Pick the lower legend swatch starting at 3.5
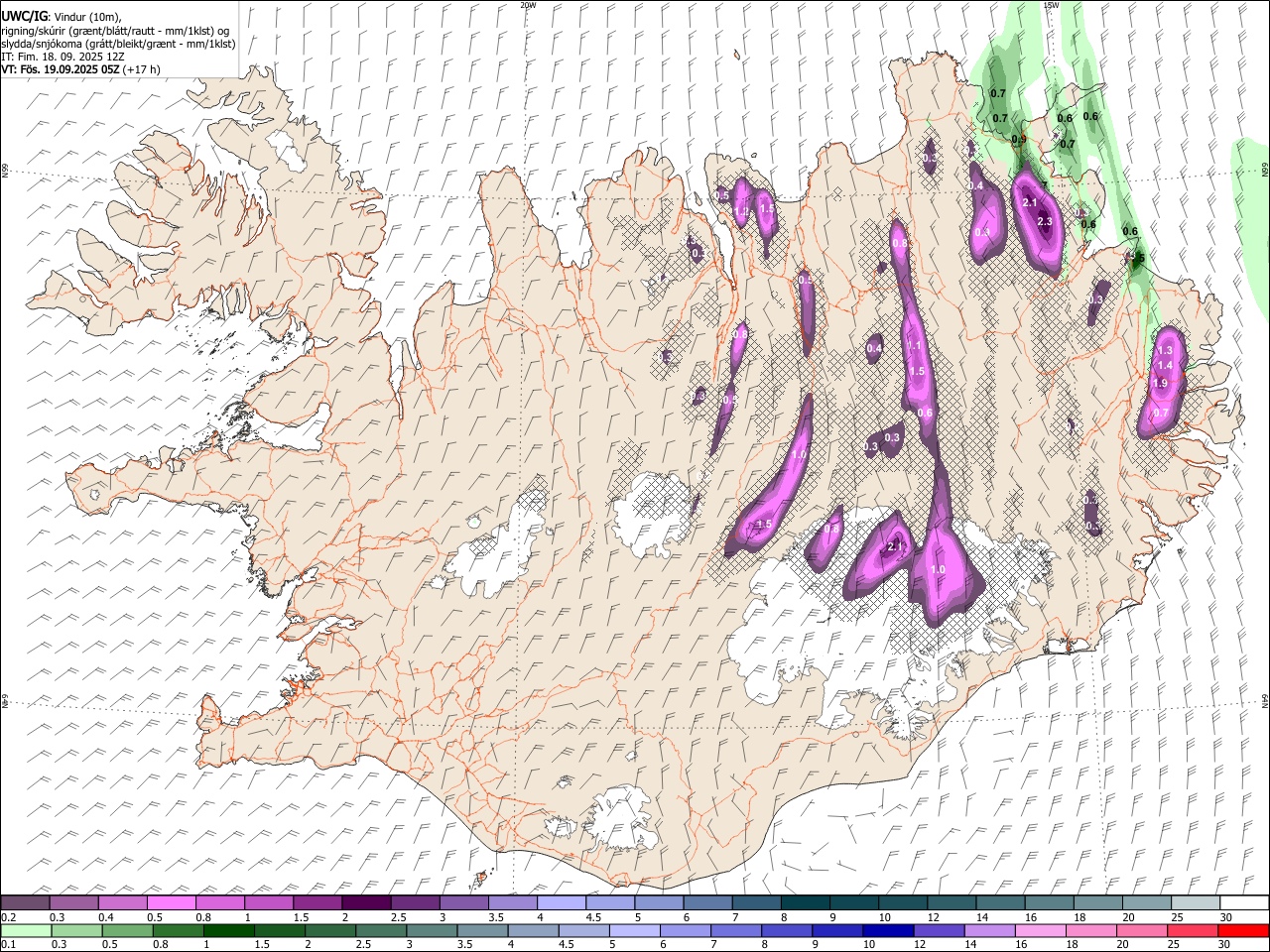Image resolution: width=1270 pixels, height=952 pixels. 483,930
